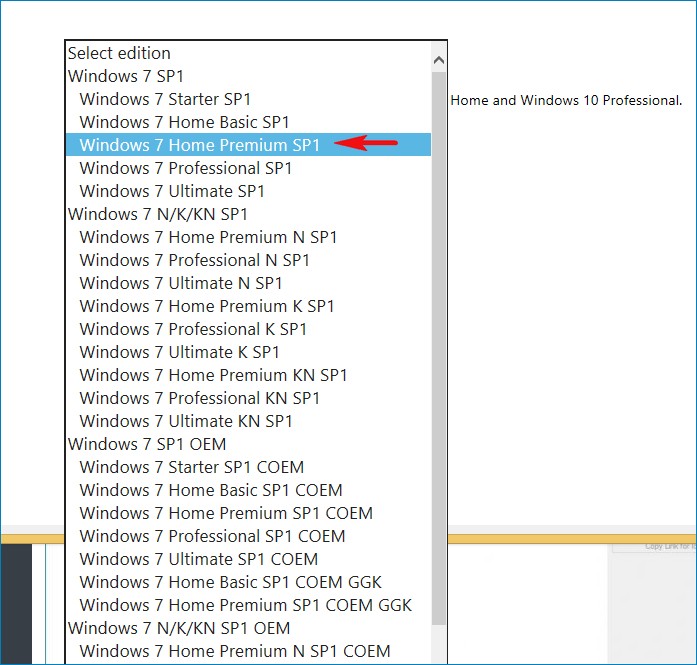Click the 'Windows 7 N/K/KN SP1 OEM' group header
The width and height of the screenshot is (697, 665).
248,628
